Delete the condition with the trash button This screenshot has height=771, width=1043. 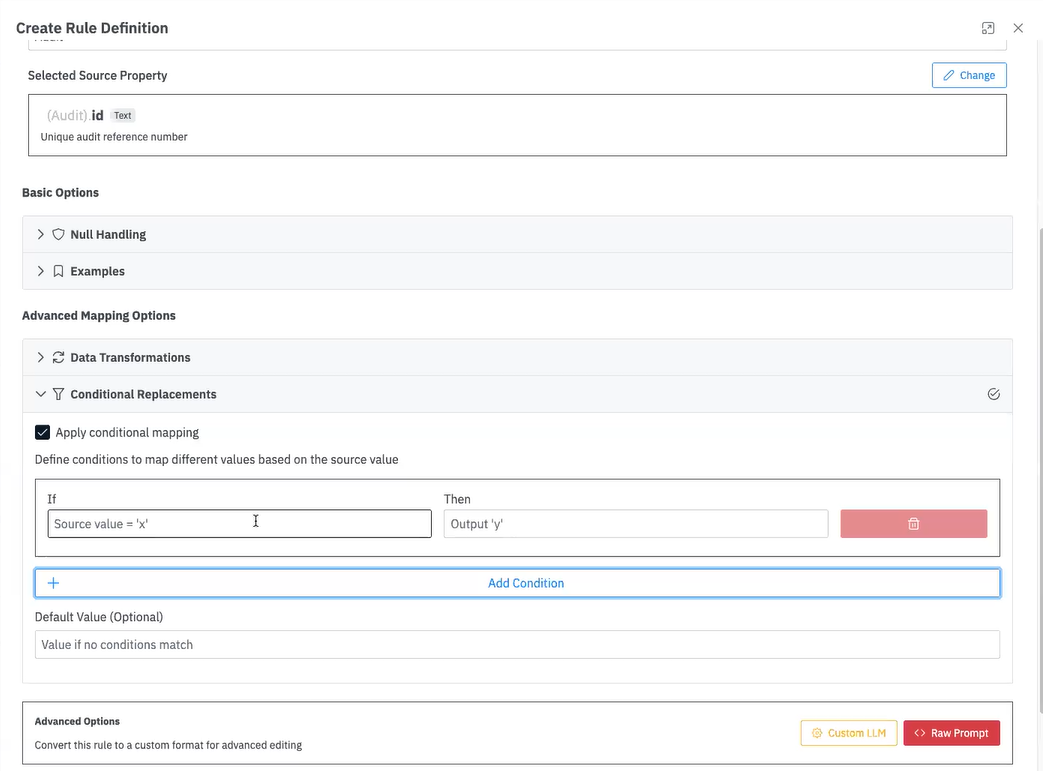(913, 524)
